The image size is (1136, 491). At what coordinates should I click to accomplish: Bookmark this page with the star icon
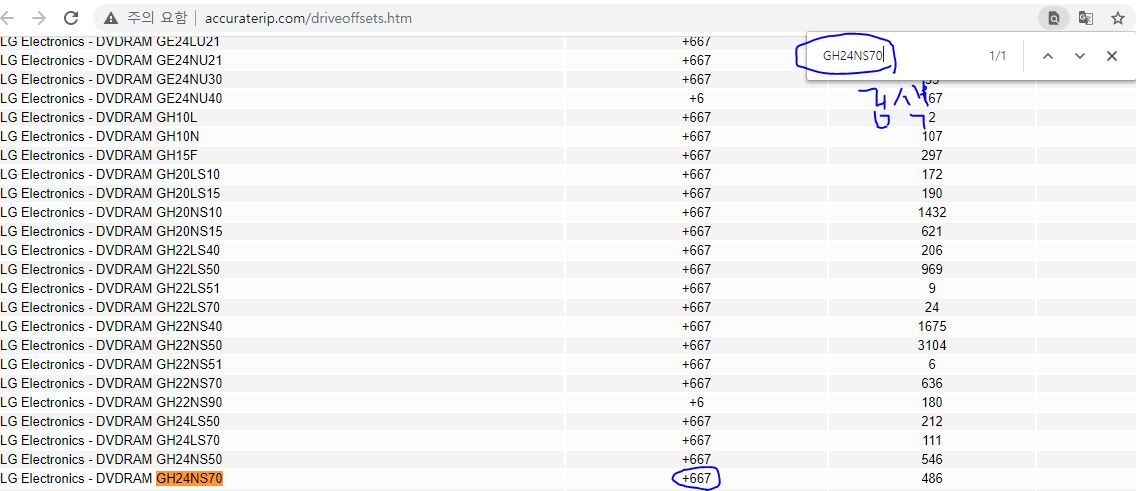pyautogui.click(x=1118, y=18)
